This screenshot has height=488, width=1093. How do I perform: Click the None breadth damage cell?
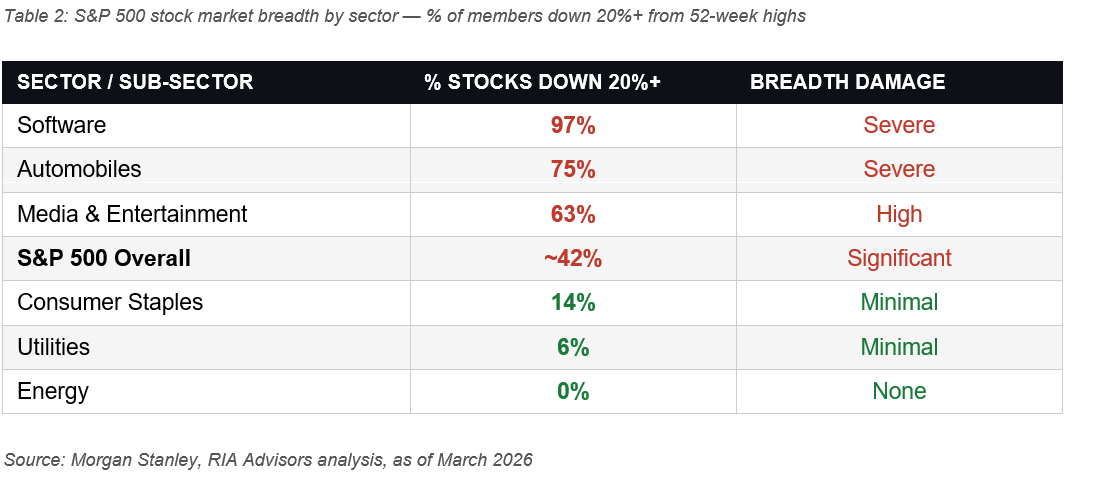899,391
